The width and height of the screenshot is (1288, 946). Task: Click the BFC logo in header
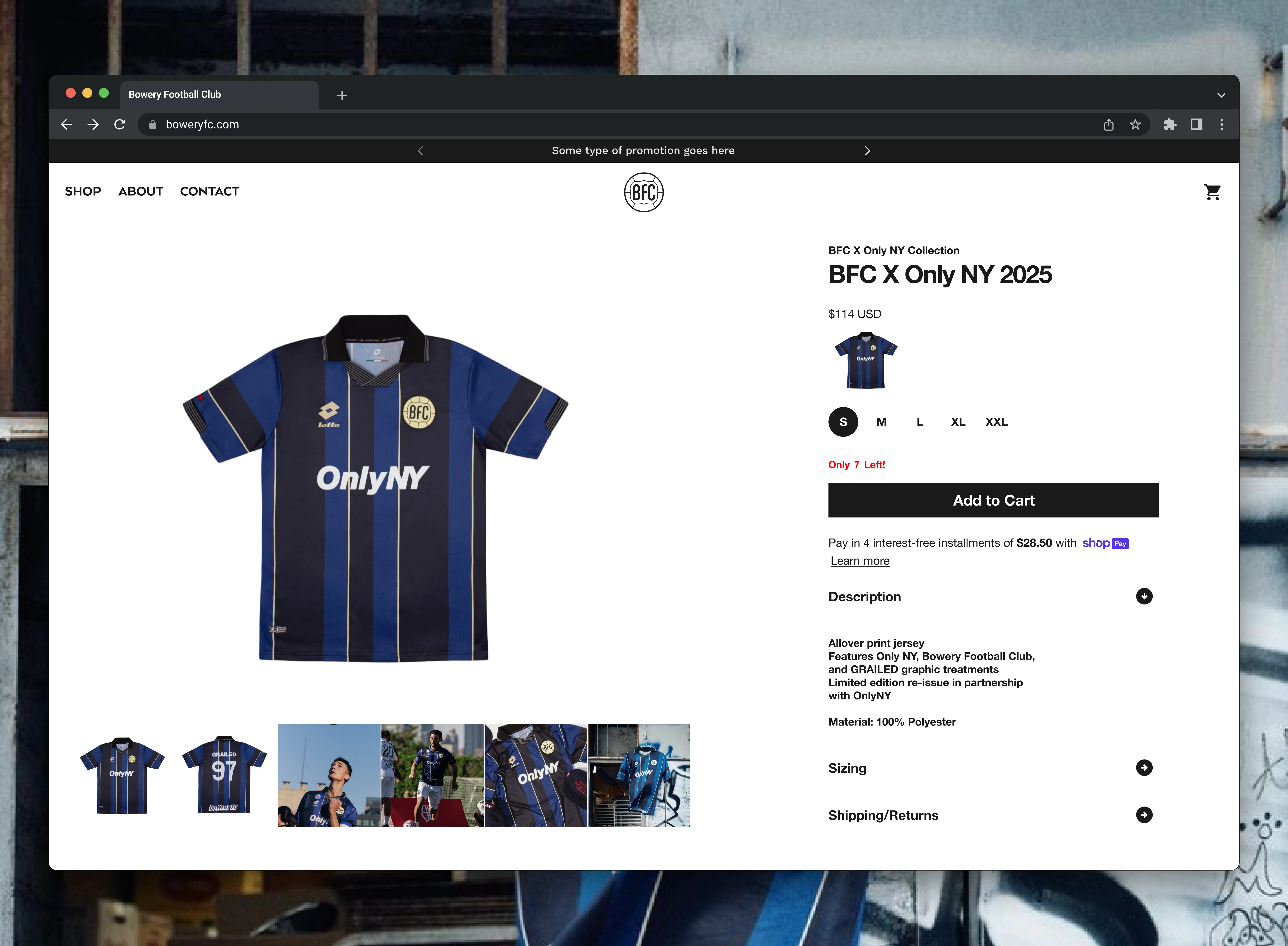tap(643, 192)
